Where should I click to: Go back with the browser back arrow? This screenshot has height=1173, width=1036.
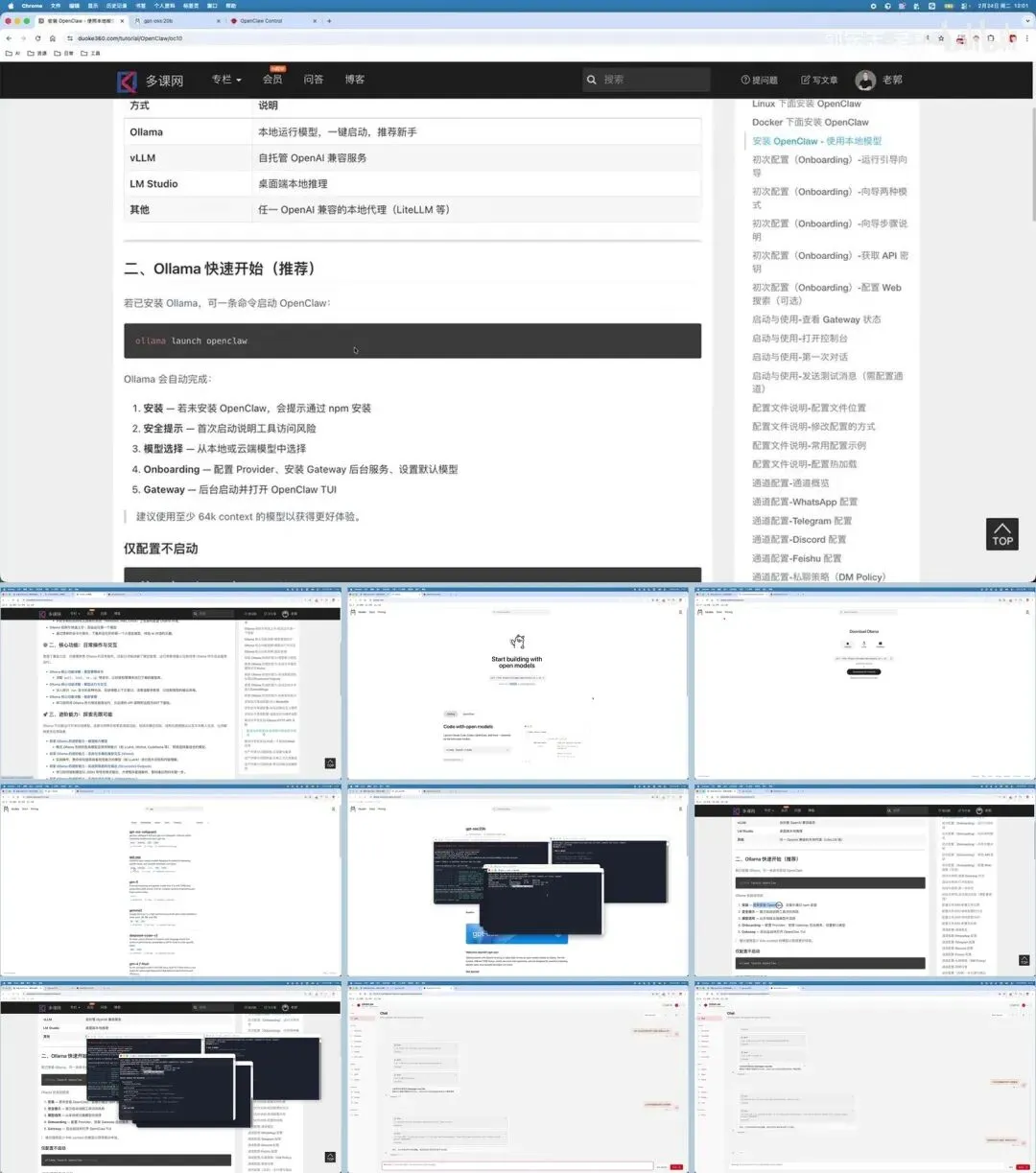(10, 38)
